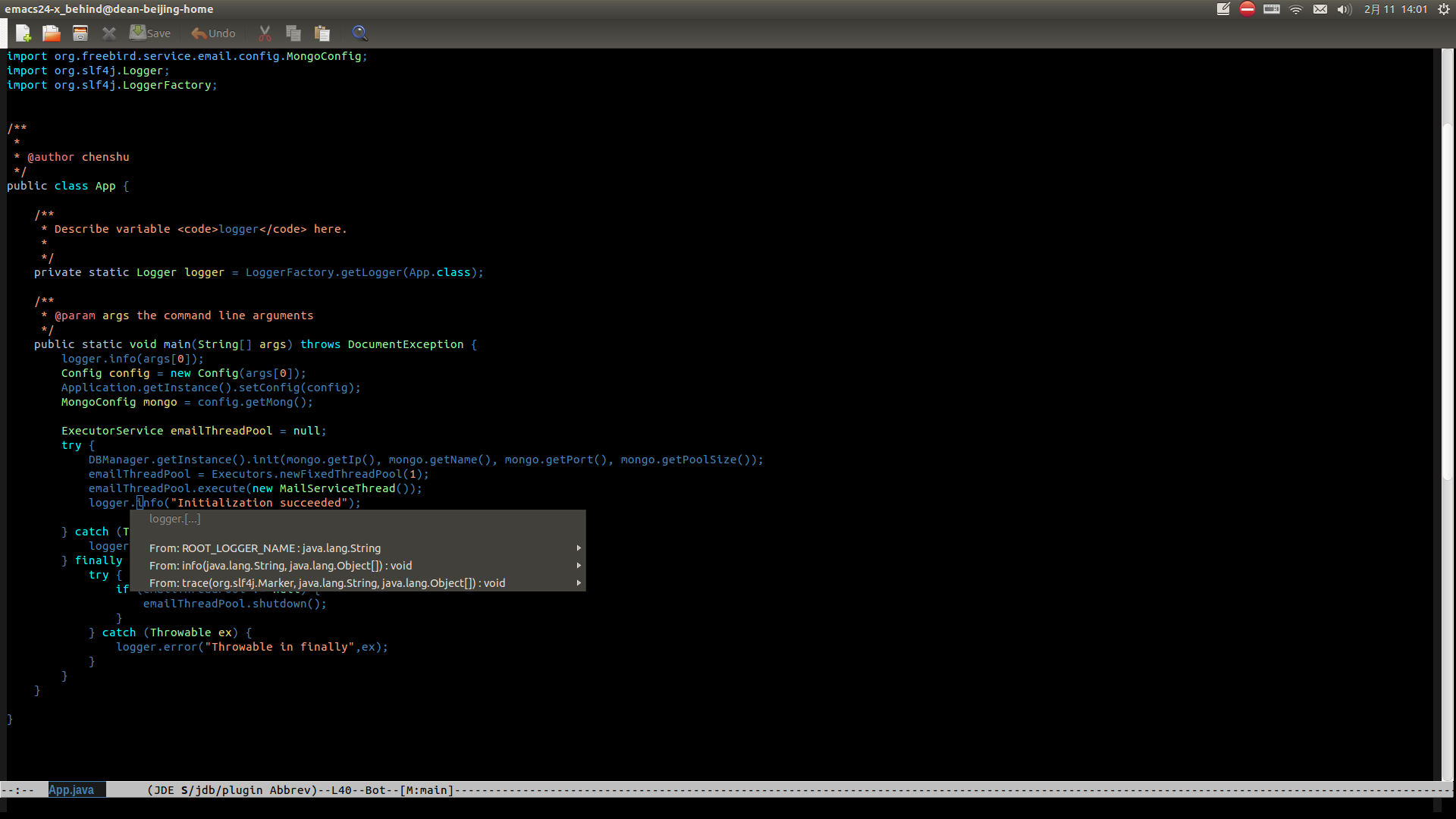Viewport: 1456px width, 819px height.
Task: Click the logger.error "Throwable in finally" line
Action: pos(252,647)
